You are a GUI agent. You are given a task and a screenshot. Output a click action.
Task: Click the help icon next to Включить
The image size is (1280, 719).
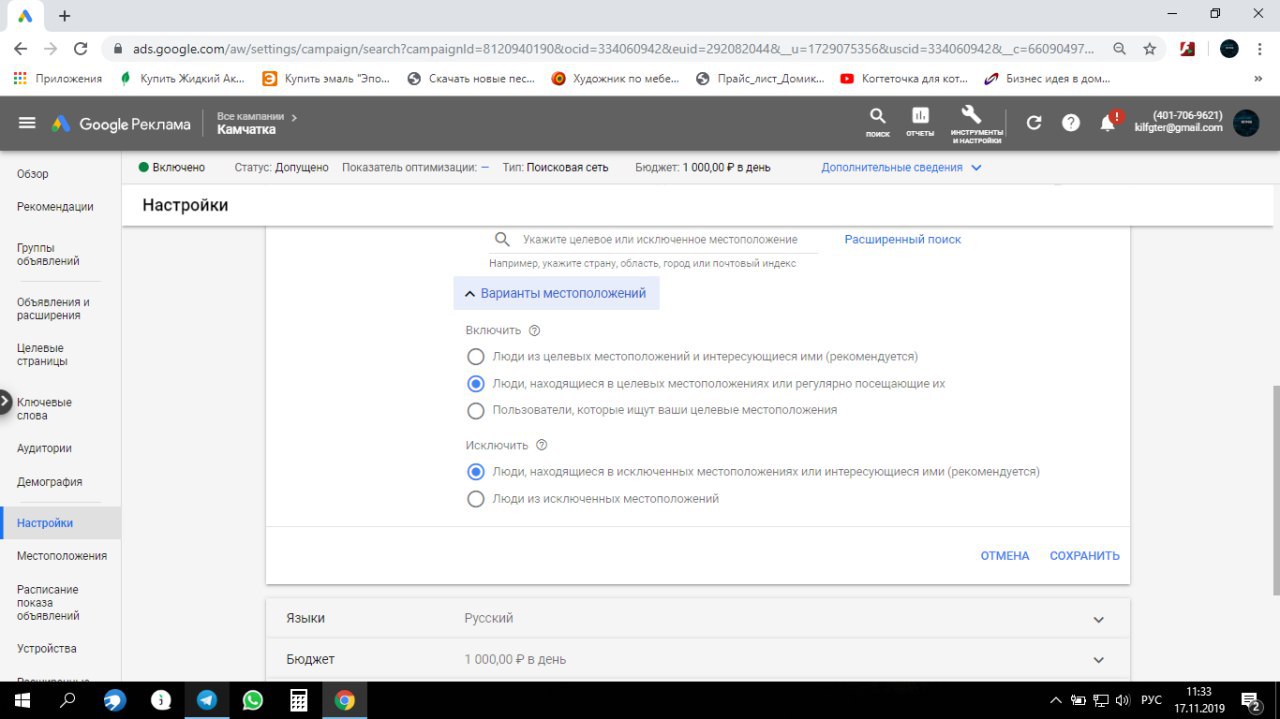point(534,331)
